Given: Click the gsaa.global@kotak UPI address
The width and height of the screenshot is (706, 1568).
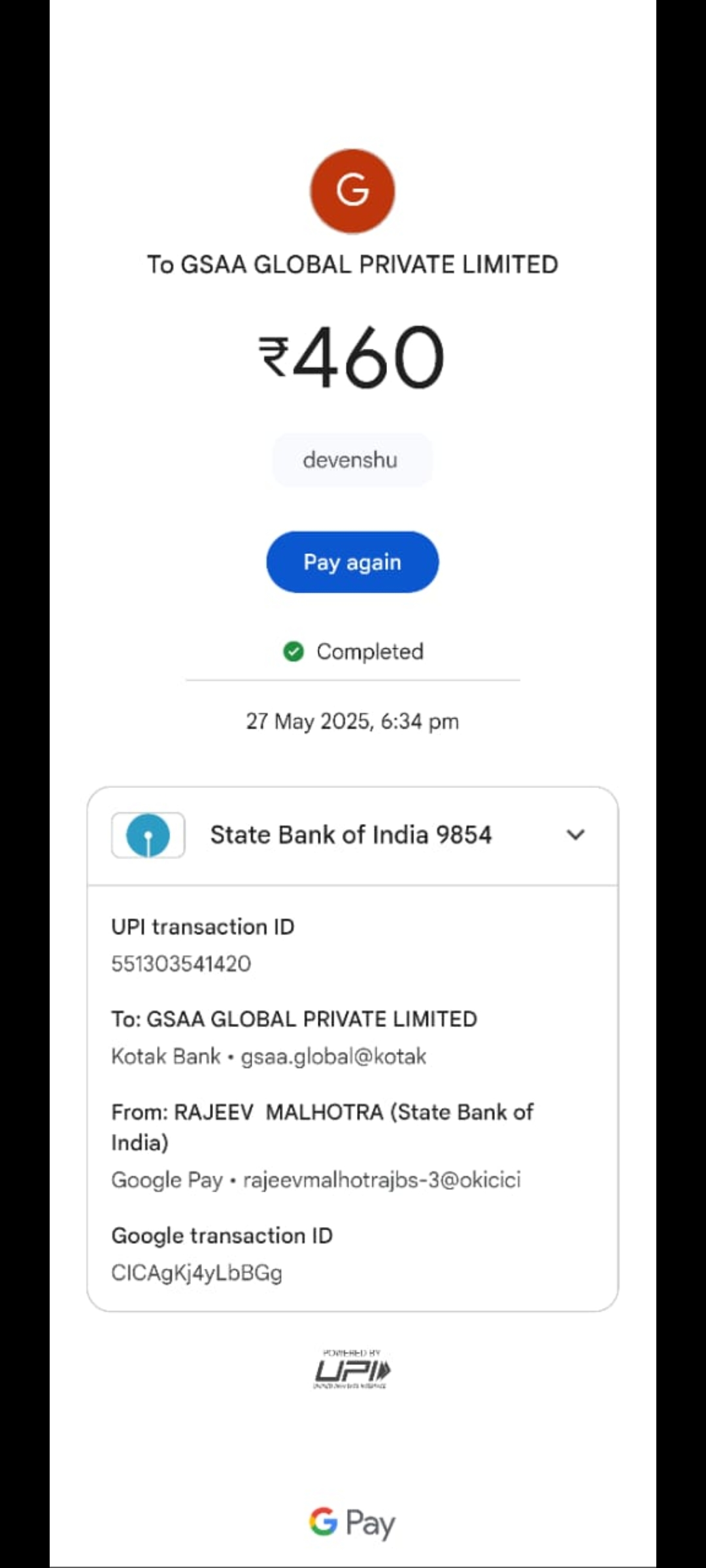Looking at the screenshot, I should point(333,1056).
